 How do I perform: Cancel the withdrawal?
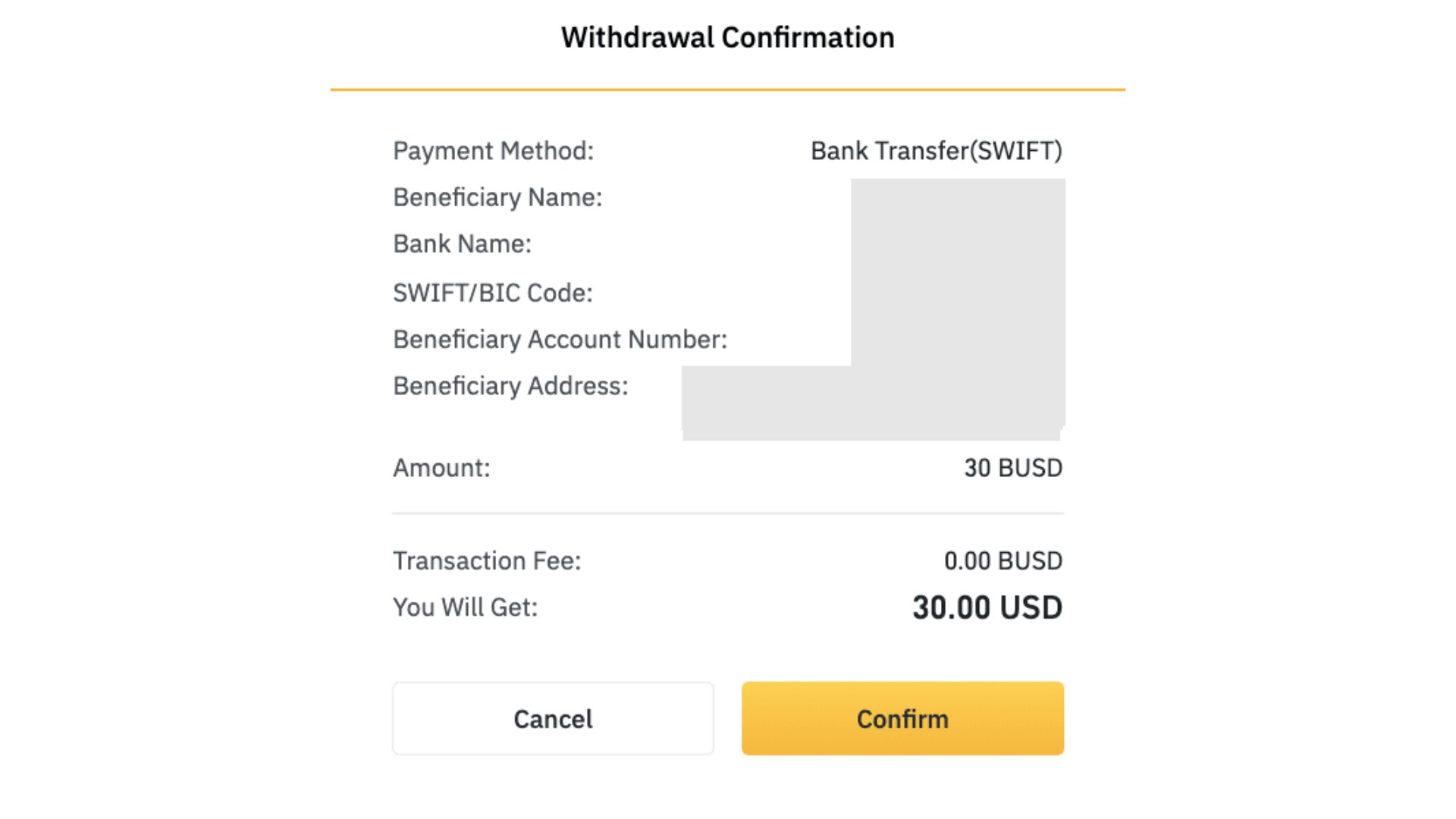pyautogui.click(x=553, y=718)
